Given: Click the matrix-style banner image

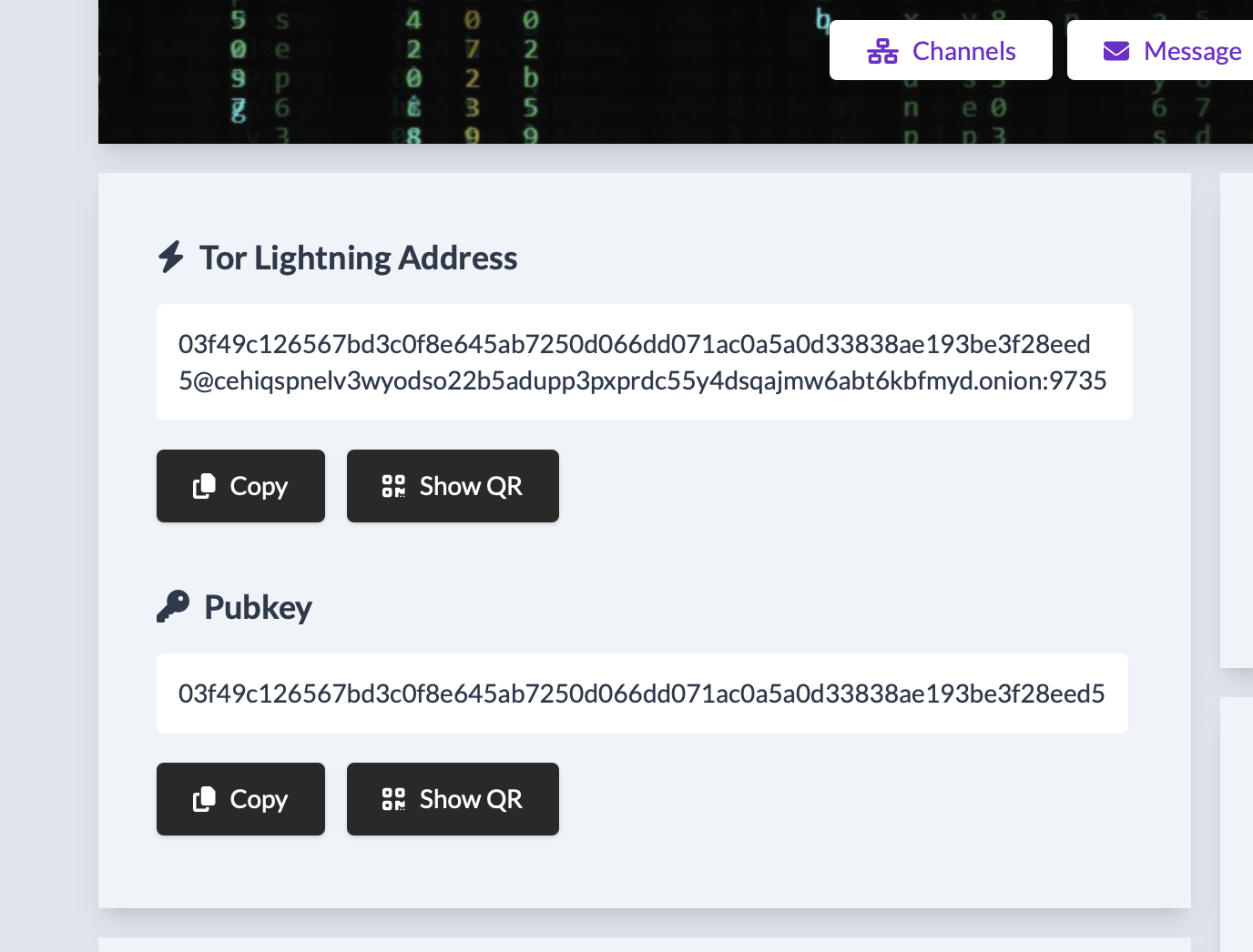Looking at the screenshot, I should [x=455, y=73].
